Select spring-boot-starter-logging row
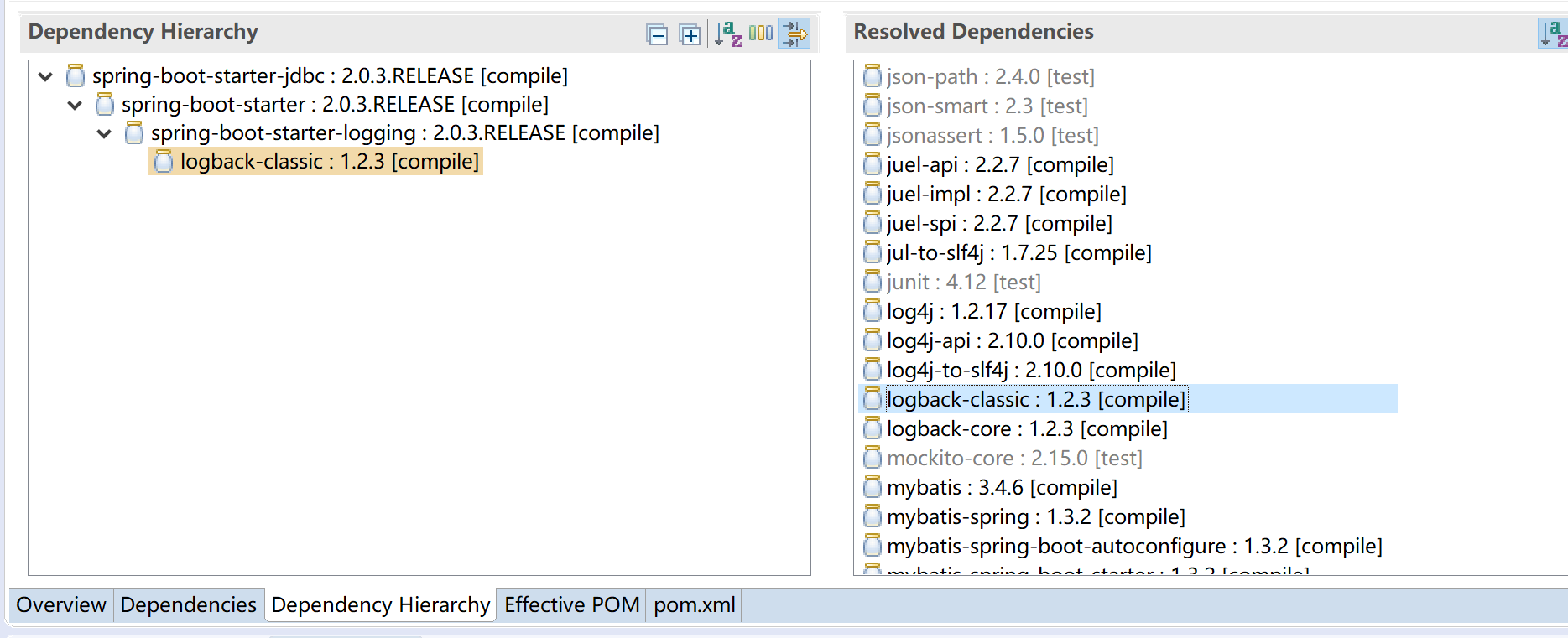This screenshot has width=1568, height=638. point(405,132)
